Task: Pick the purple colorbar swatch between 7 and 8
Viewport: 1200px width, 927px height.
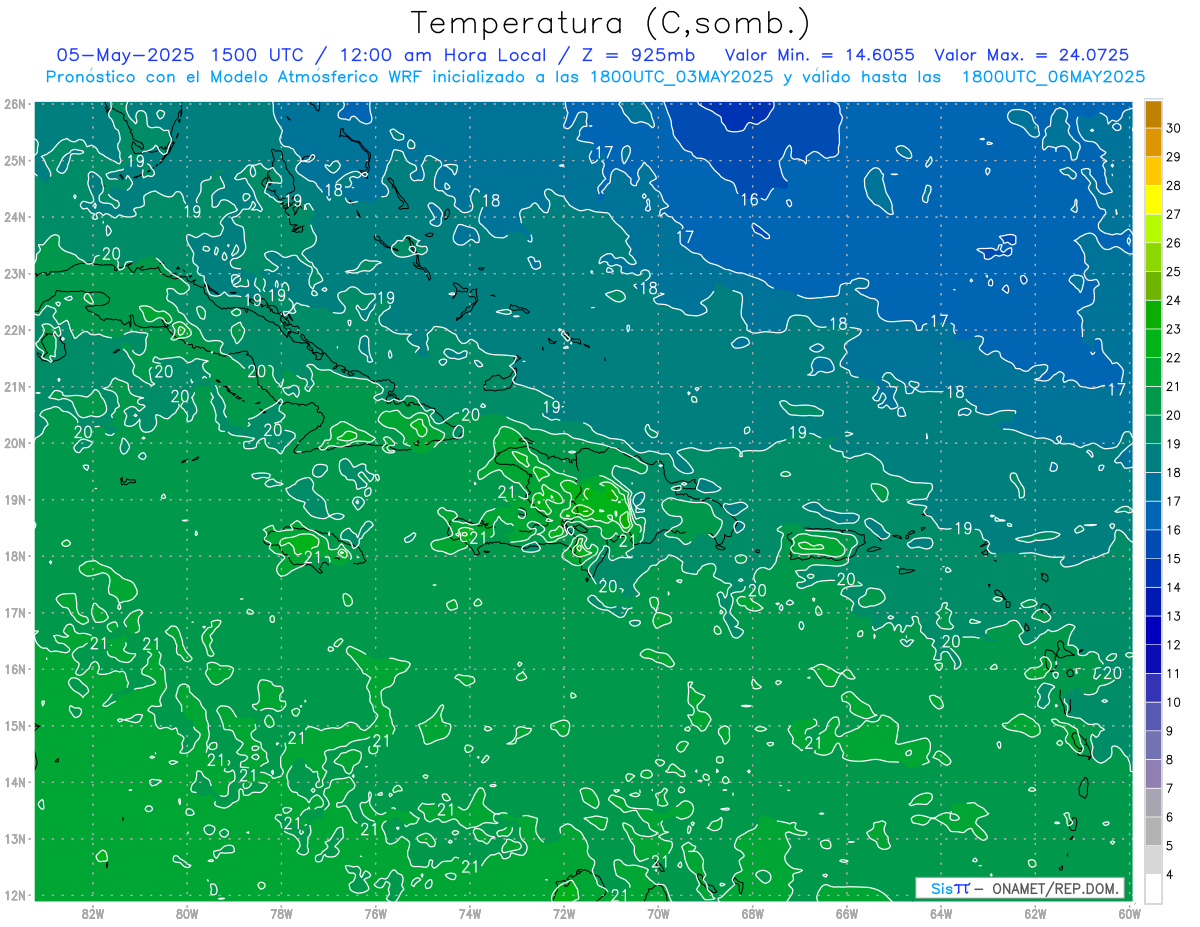Action: [1153, 774]
